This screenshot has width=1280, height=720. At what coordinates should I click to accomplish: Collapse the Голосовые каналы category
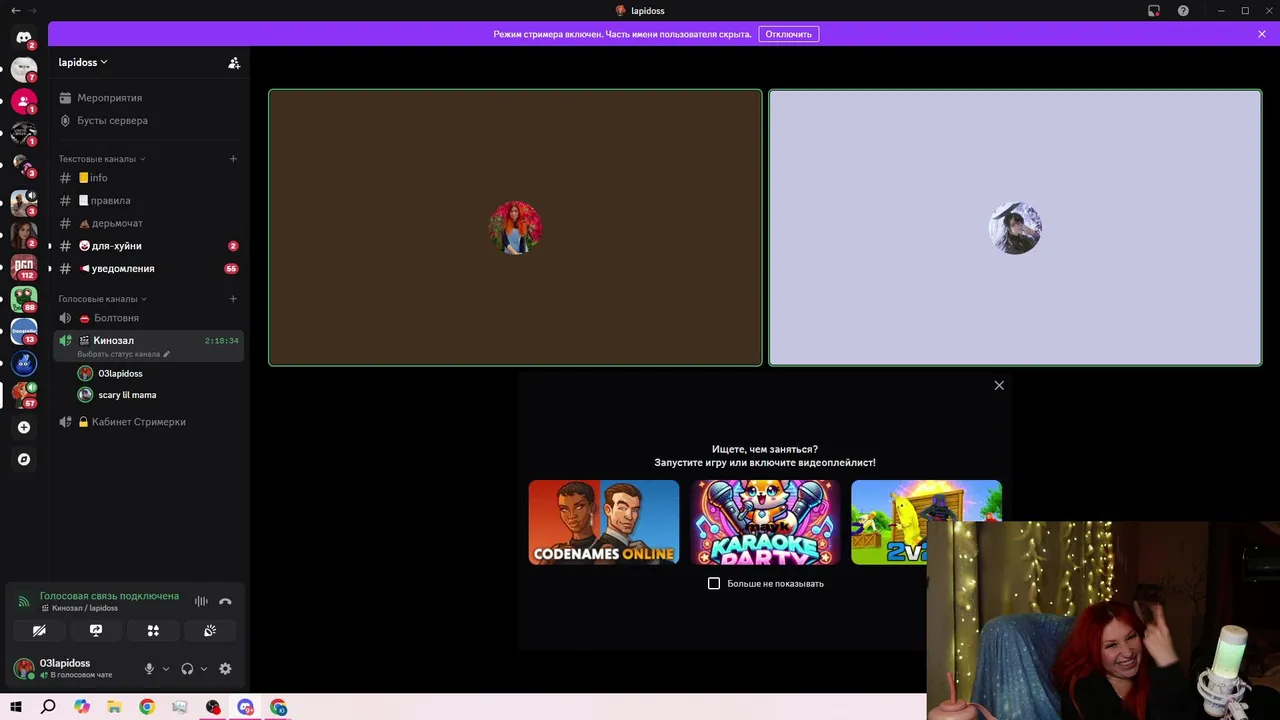103,299
